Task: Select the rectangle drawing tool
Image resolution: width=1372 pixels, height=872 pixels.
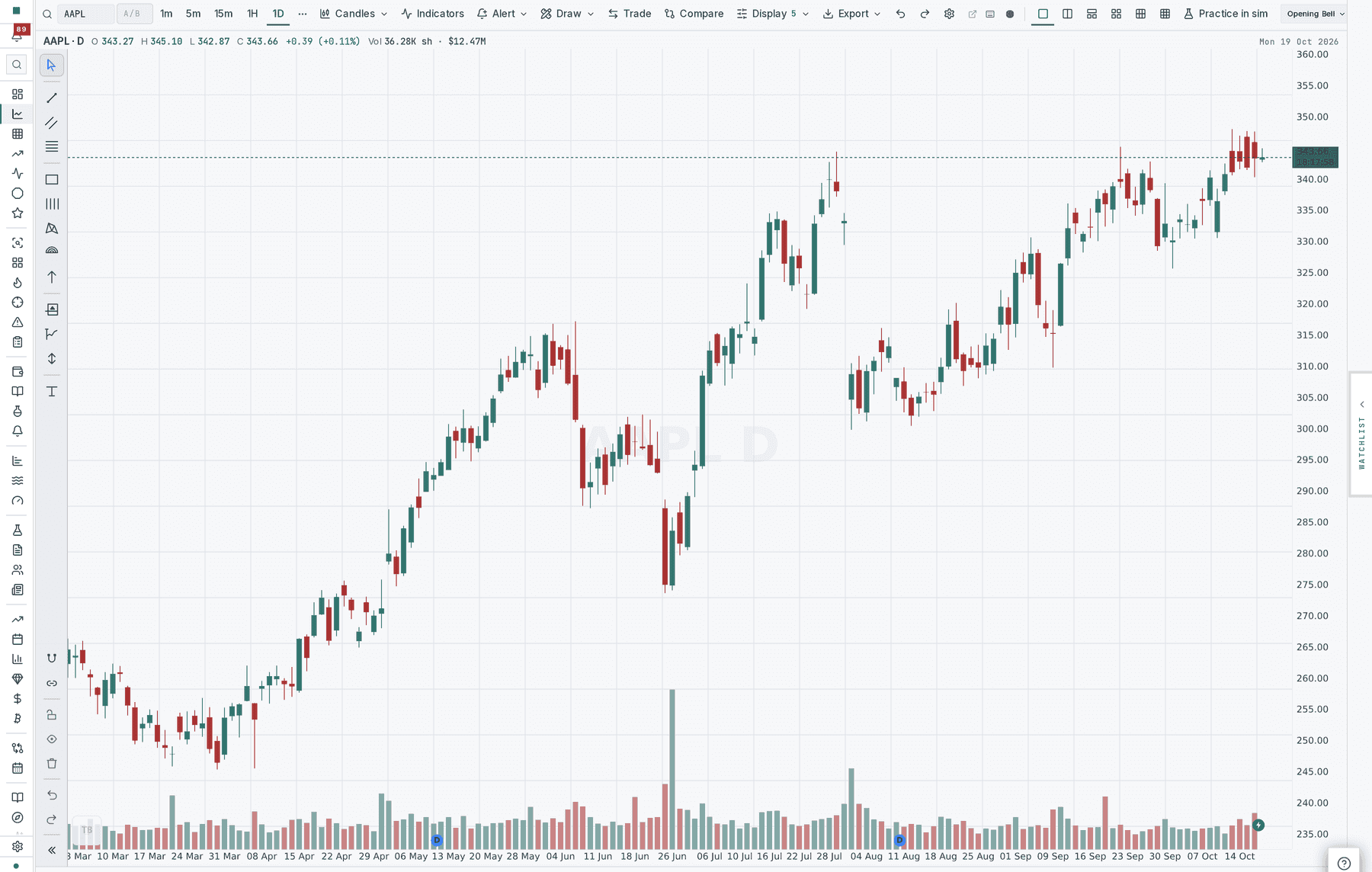Action: click(52, 180)
